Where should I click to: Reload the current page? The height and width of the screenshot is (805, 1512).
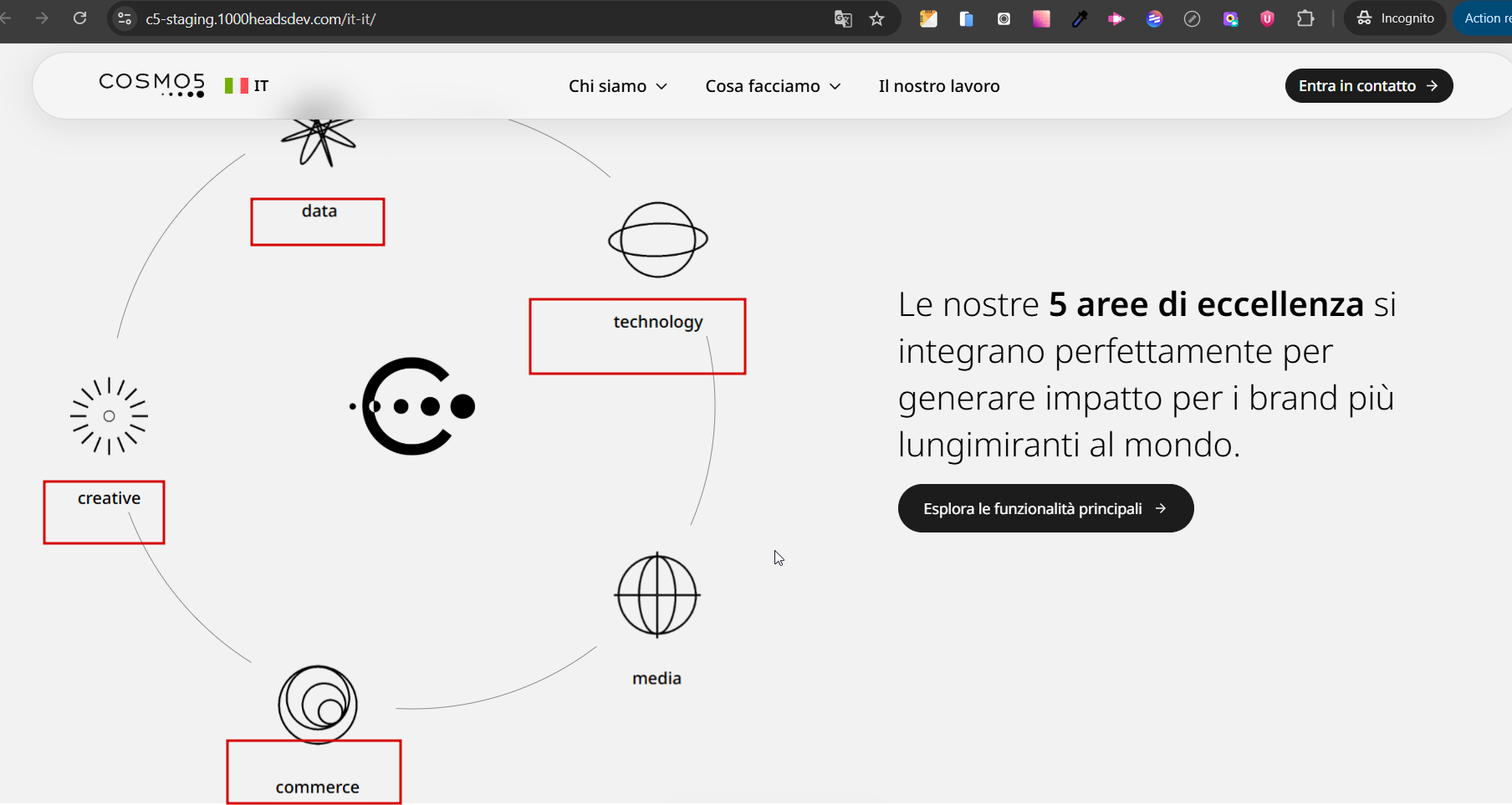click(x=80, y=18)
